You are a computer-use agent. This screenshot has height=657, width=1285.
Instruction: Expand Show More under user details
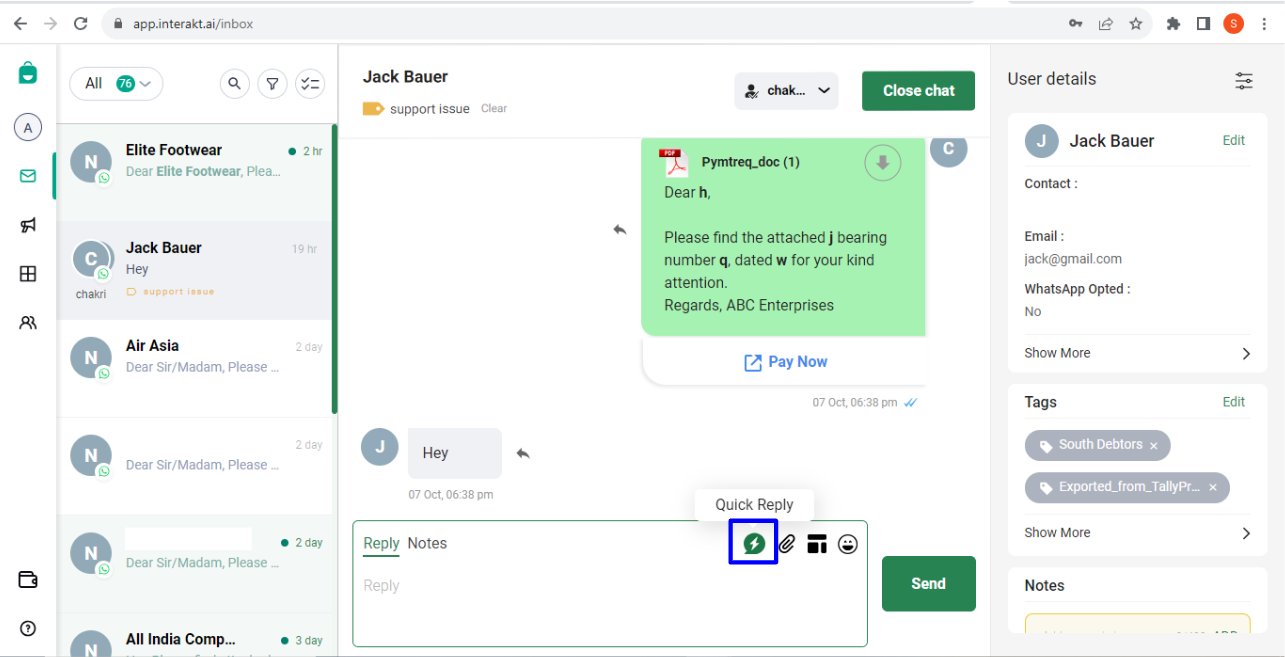pyautogui.click(x=1137, y=353)
